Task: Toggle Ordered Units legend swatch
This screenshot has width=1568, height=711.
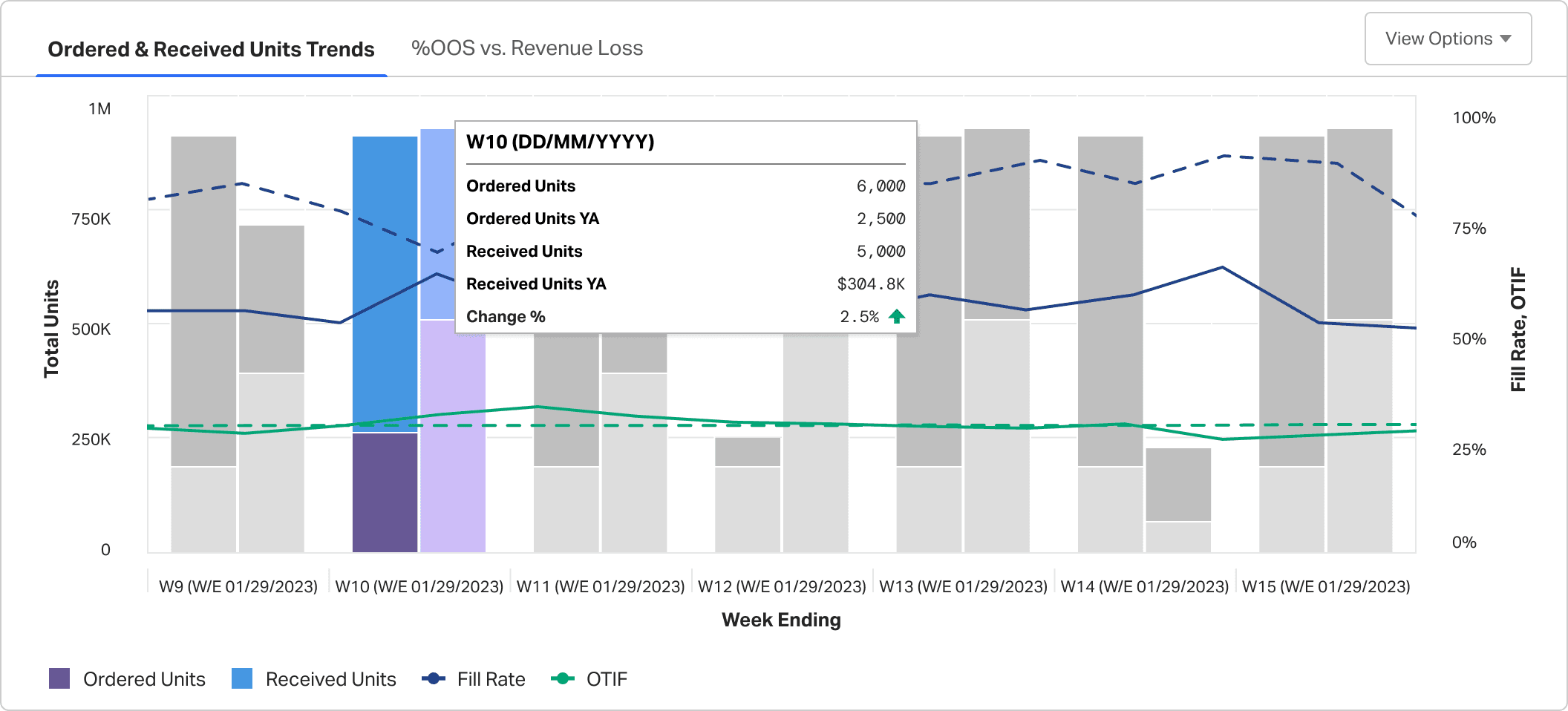Action: (x=59, y=678)
